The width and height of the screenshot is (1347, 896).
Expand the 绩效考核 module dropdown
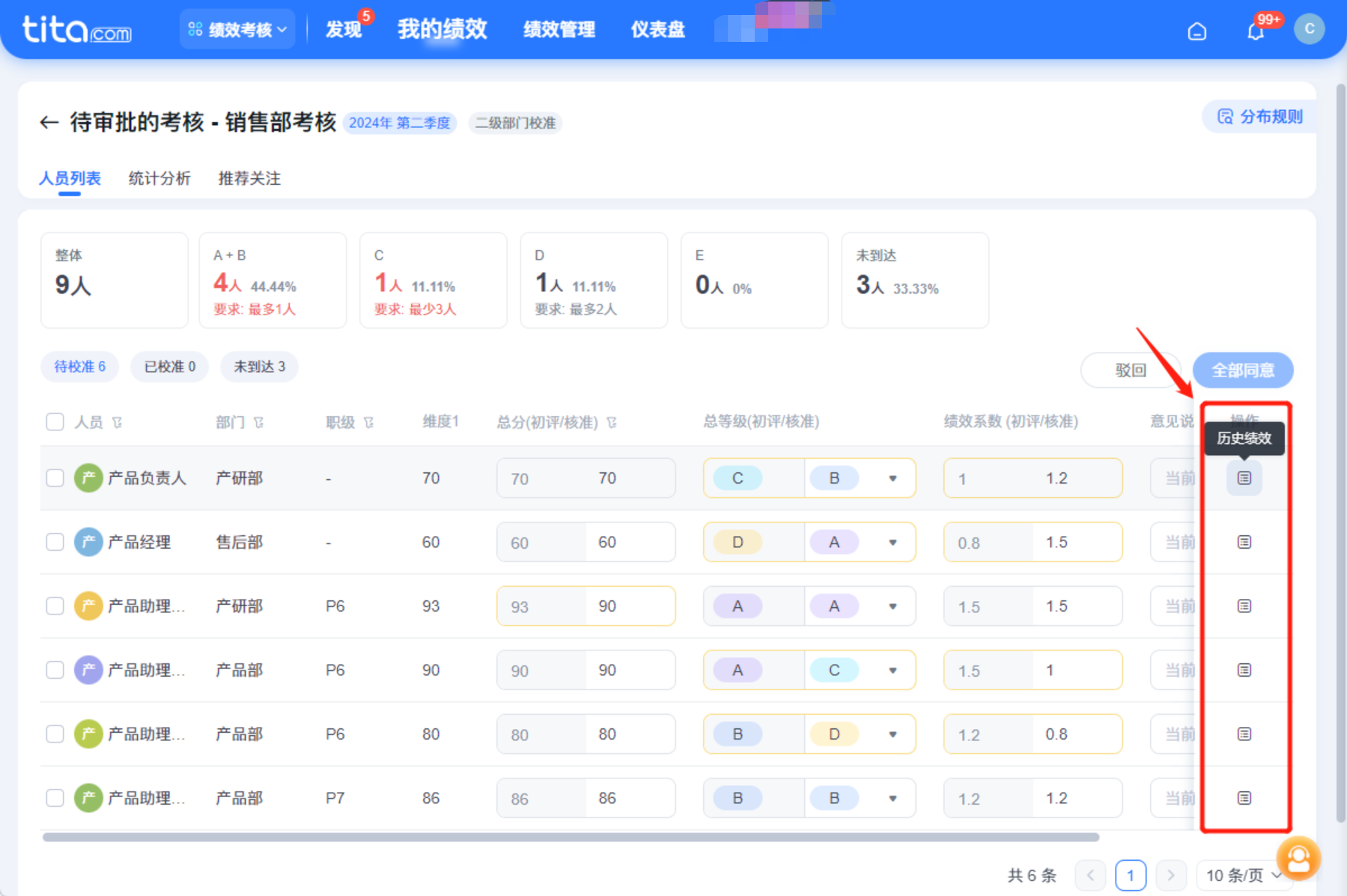(237, 30)
